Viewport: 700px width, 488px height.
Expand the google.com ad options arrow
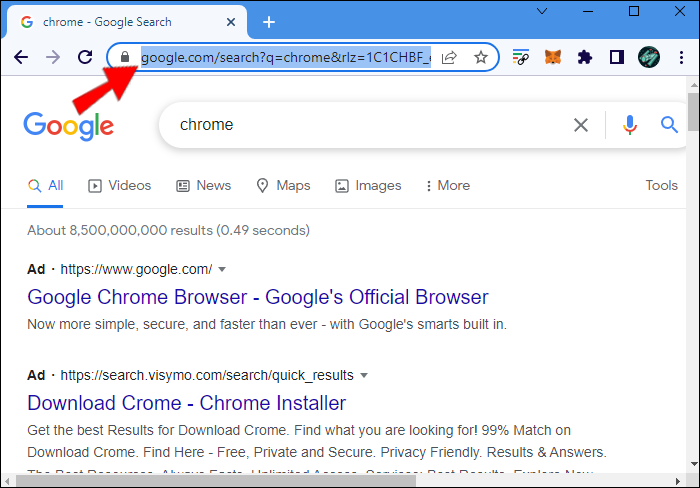[x=222, y=269]
